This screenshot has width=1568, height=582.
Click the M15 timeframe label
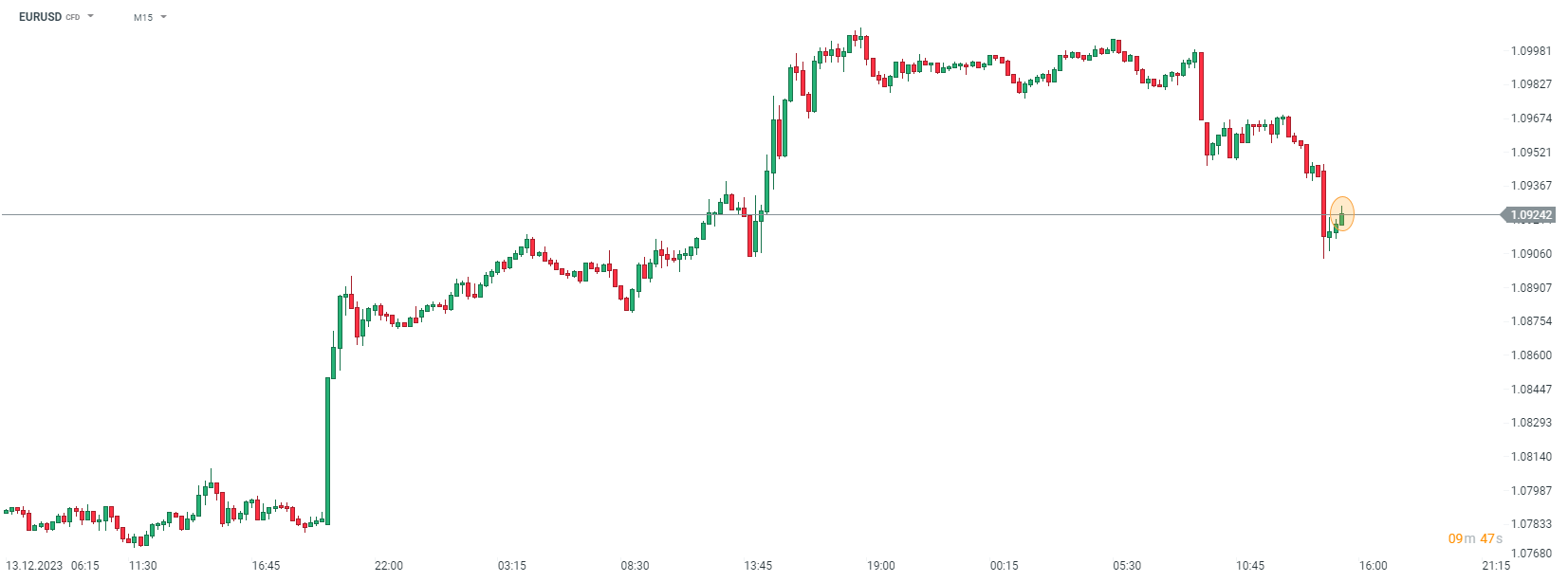point(143,17)
